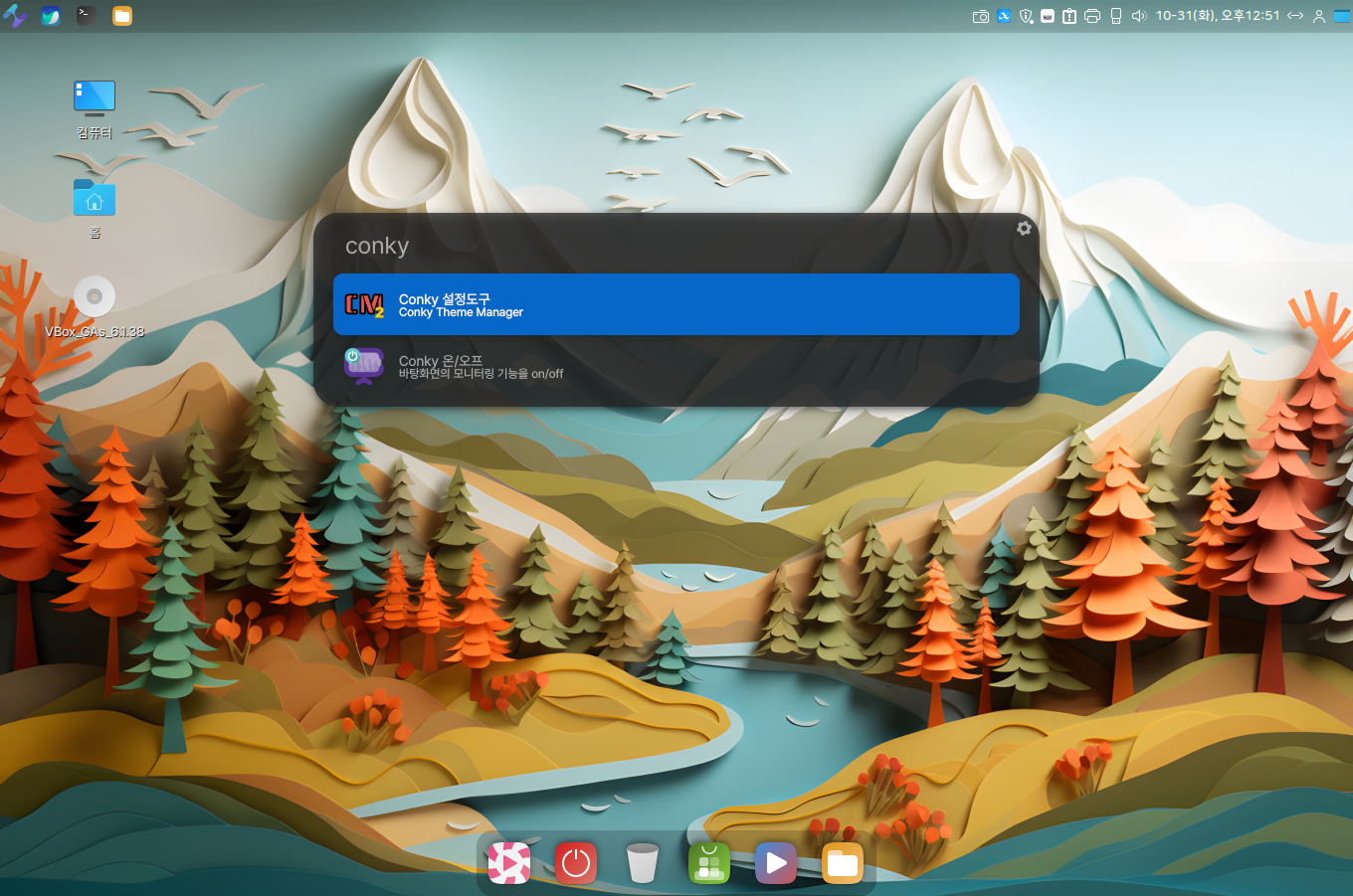Open the application menu launcher icon
The width and height of the screenshot is (1353, 896).
(15, 16)
